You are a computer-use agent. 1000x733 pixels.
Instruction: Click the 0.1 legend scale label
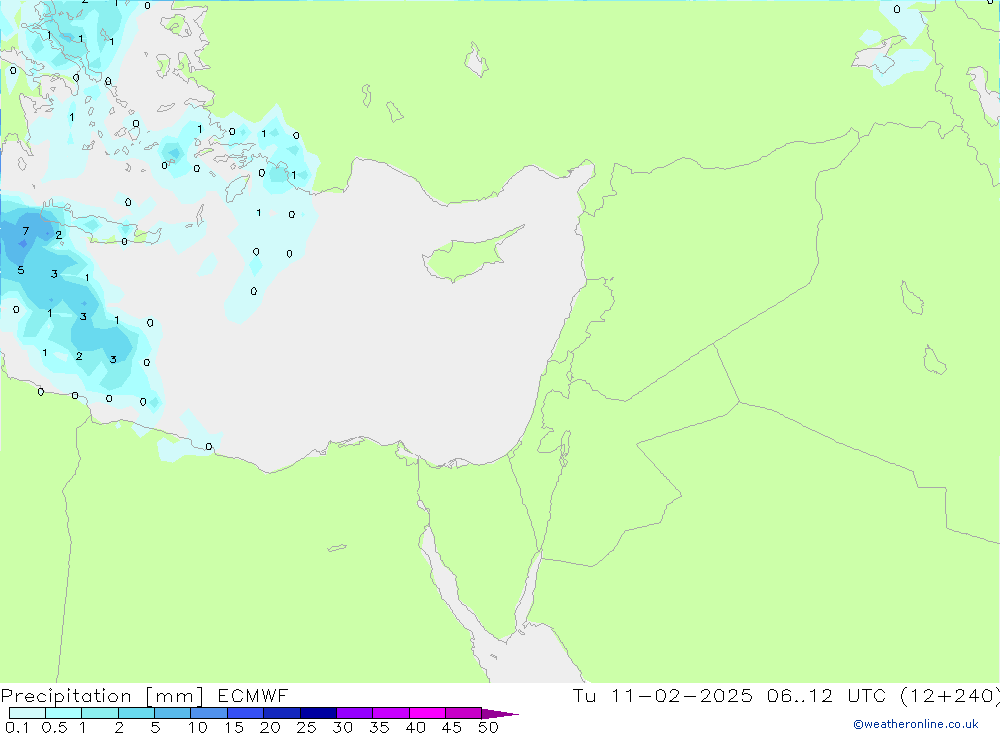pyautogui.click(x=17, y=727)
